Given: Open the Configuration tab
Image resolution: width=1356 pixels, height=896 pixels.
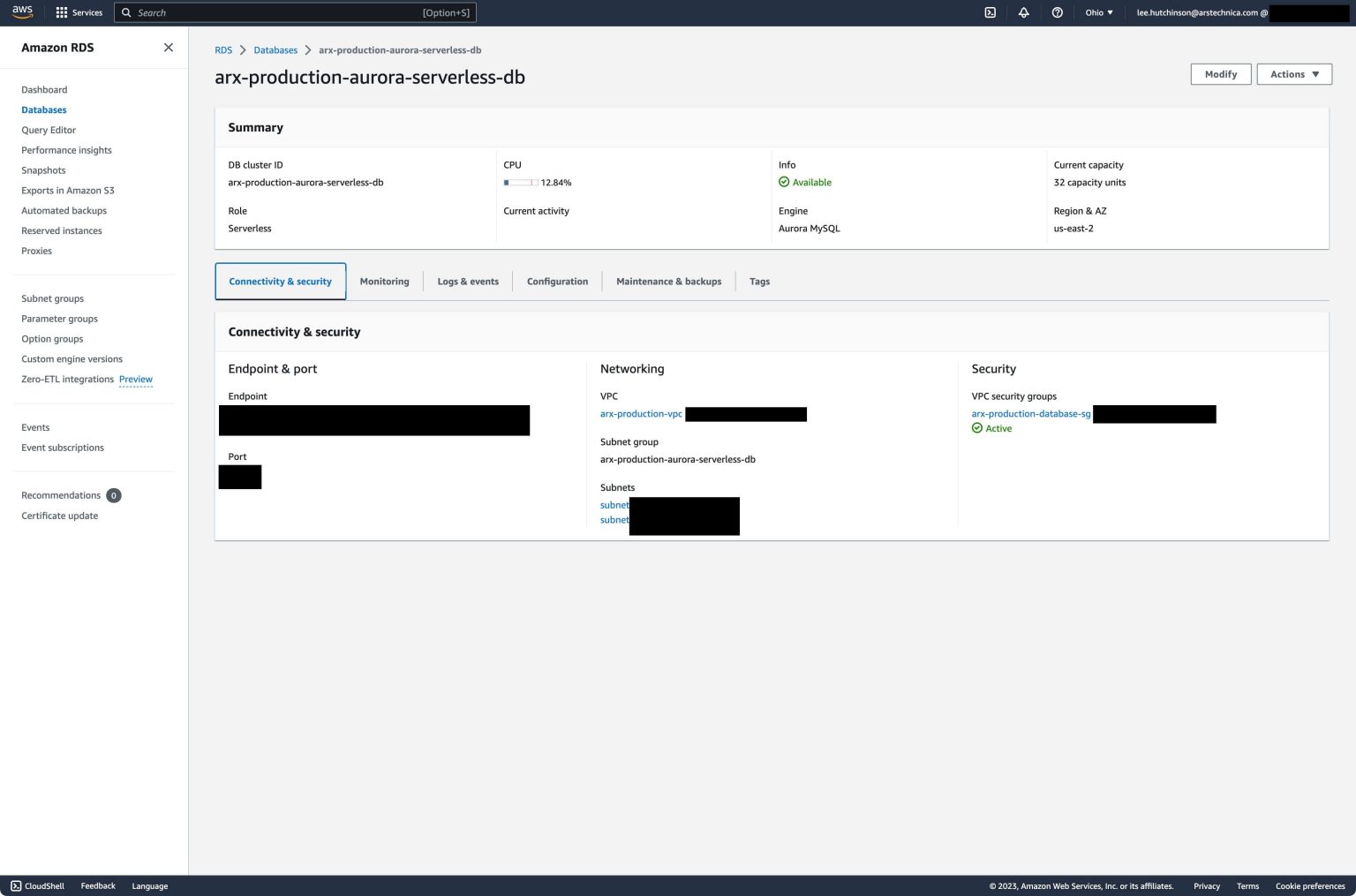Looking at the screenshot, I should click(x=557, y=282).
